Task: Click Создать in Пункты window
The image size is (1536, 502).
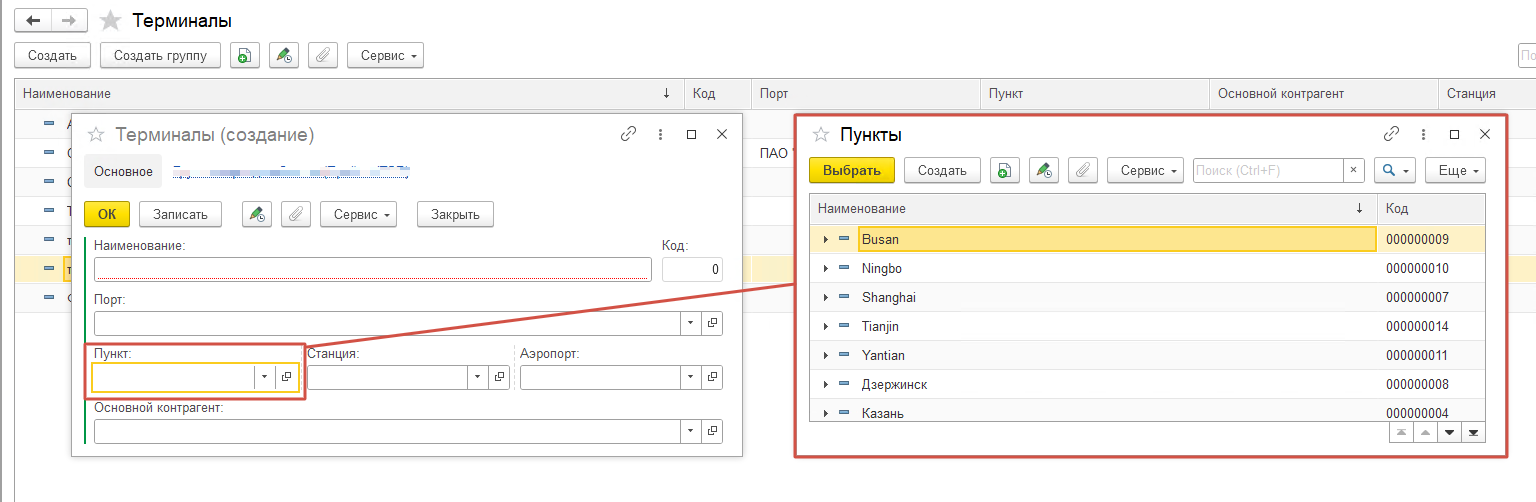Action: (942, 171)
